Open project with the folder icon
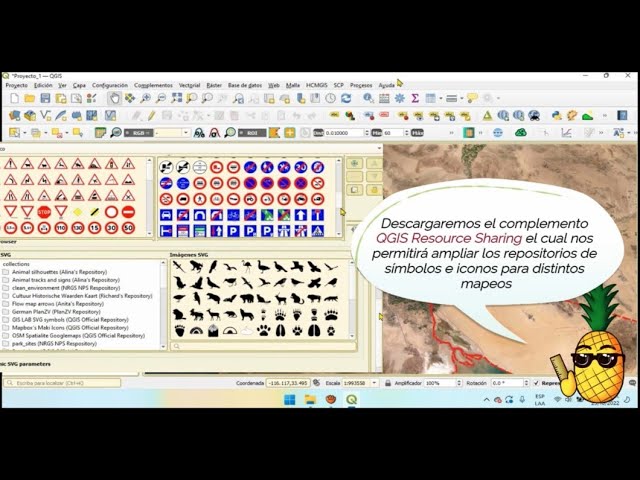640x480 pixels. (x=29, y=98)
